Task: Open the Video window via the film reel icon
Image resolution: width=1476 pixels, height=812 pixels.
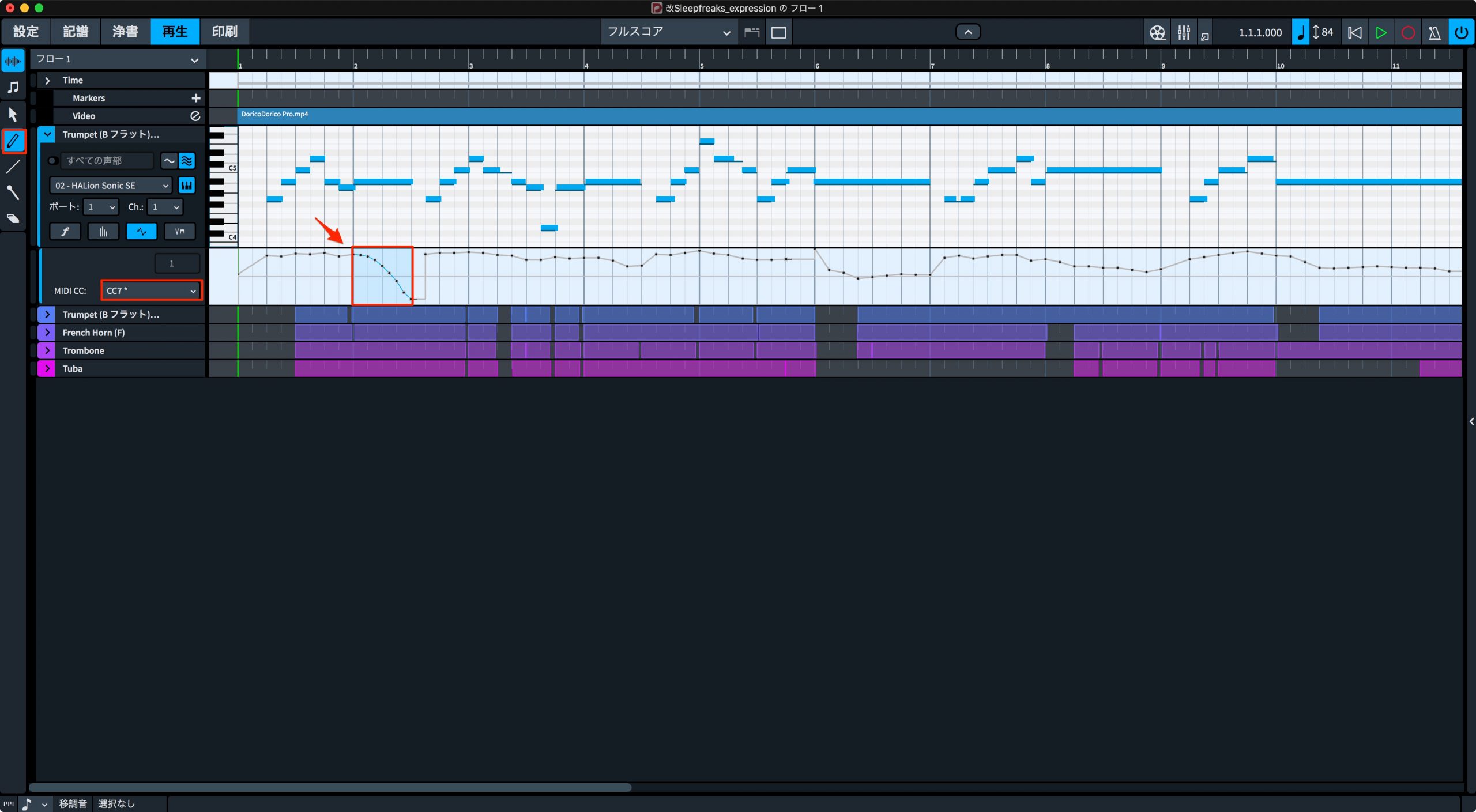Action: (x=1157, y=32)
